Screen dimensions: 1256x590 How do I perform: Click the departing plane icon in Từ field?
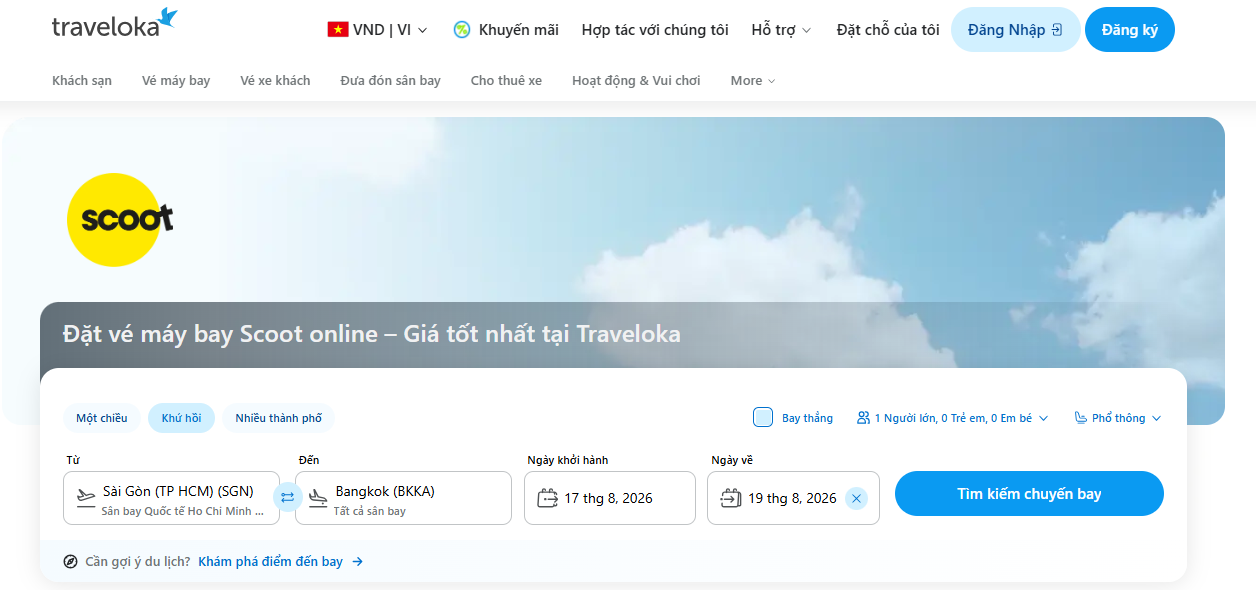(x=85, y=497)
